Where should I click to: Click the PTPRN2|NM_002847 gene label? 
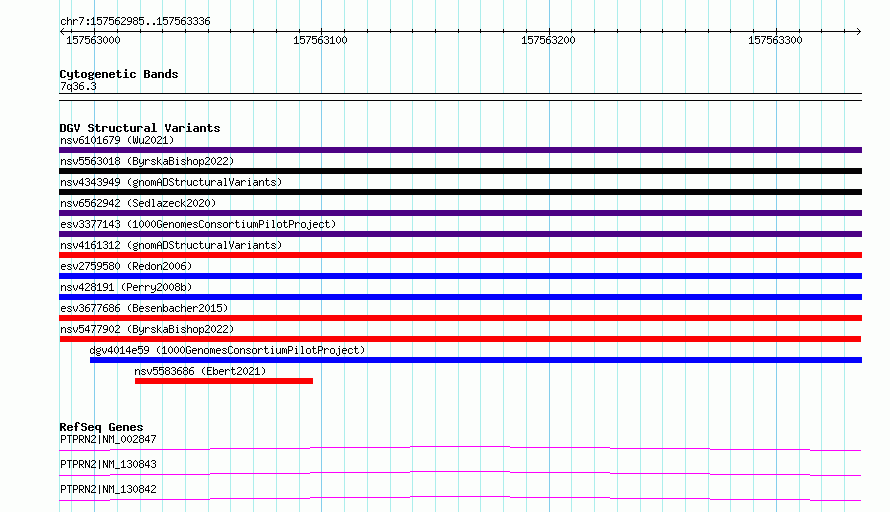pyautogui.click(x=108, y=439)
